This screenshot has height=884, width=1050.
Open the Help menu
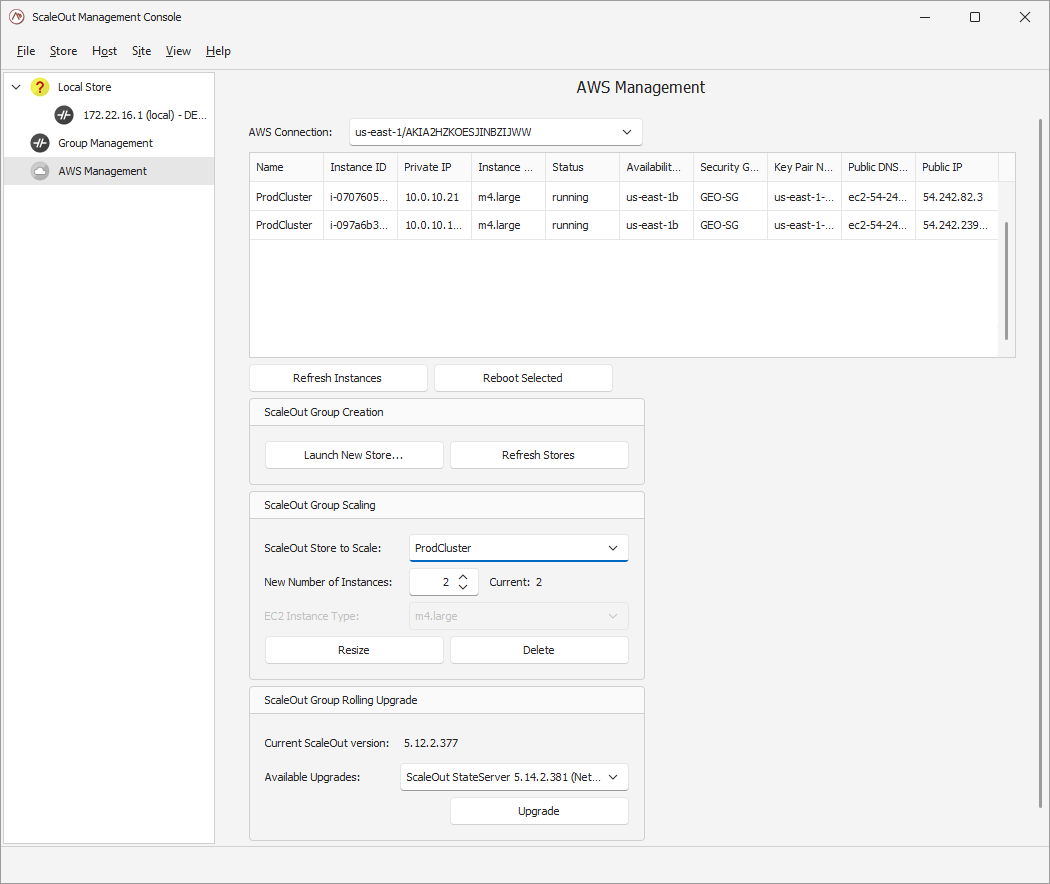[218, 51]
